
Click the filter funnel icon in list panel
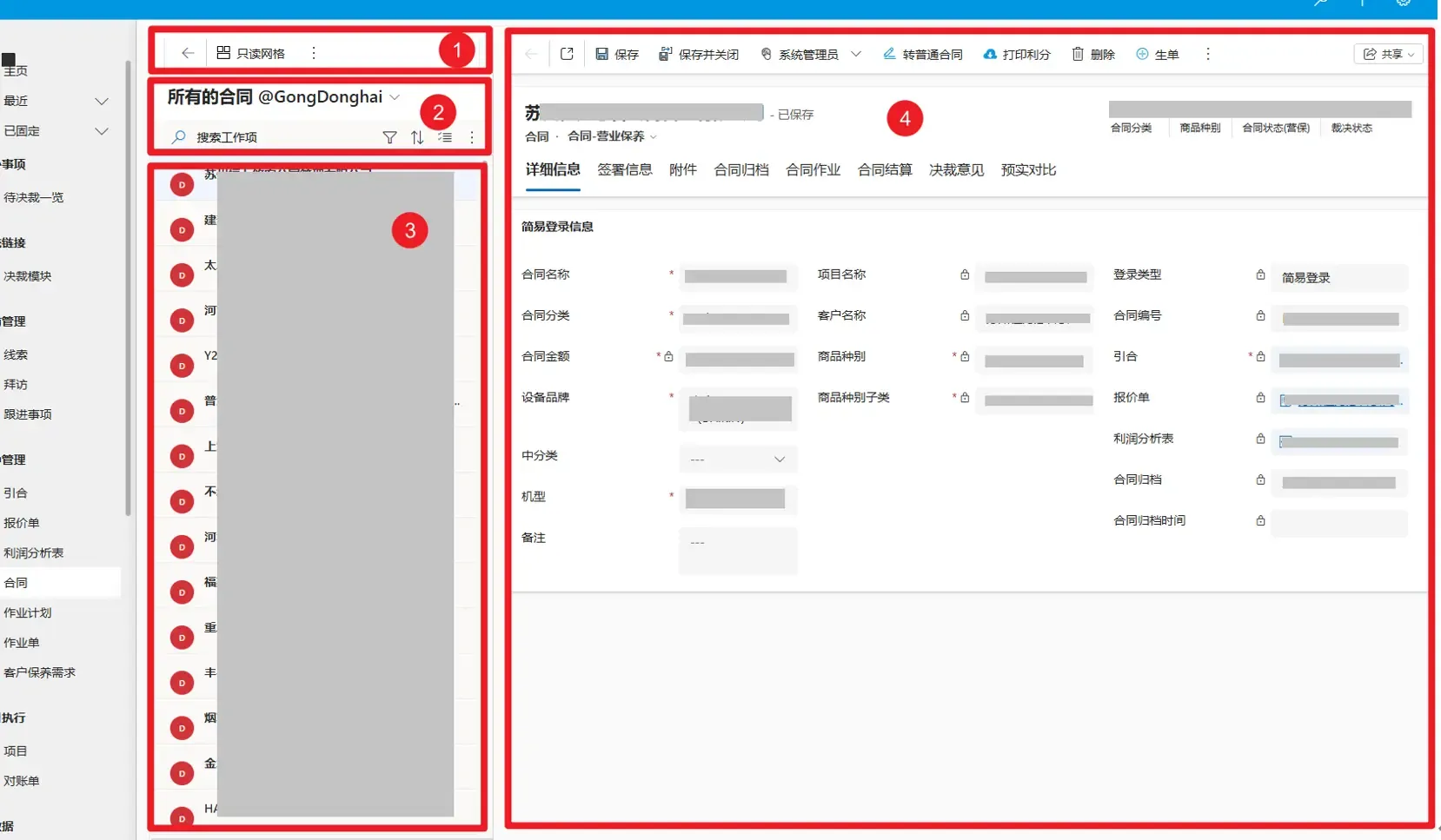point(389,137)
